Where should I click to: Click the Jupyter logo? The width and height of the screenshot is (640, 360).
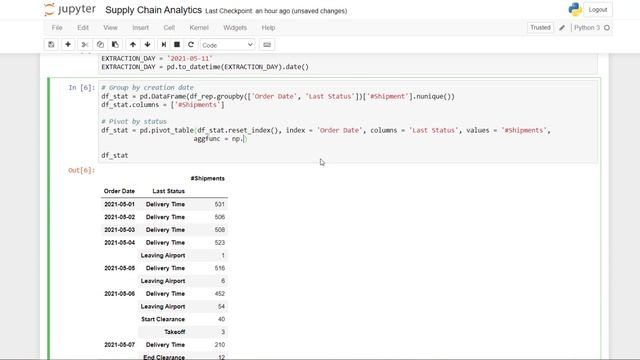70,9
